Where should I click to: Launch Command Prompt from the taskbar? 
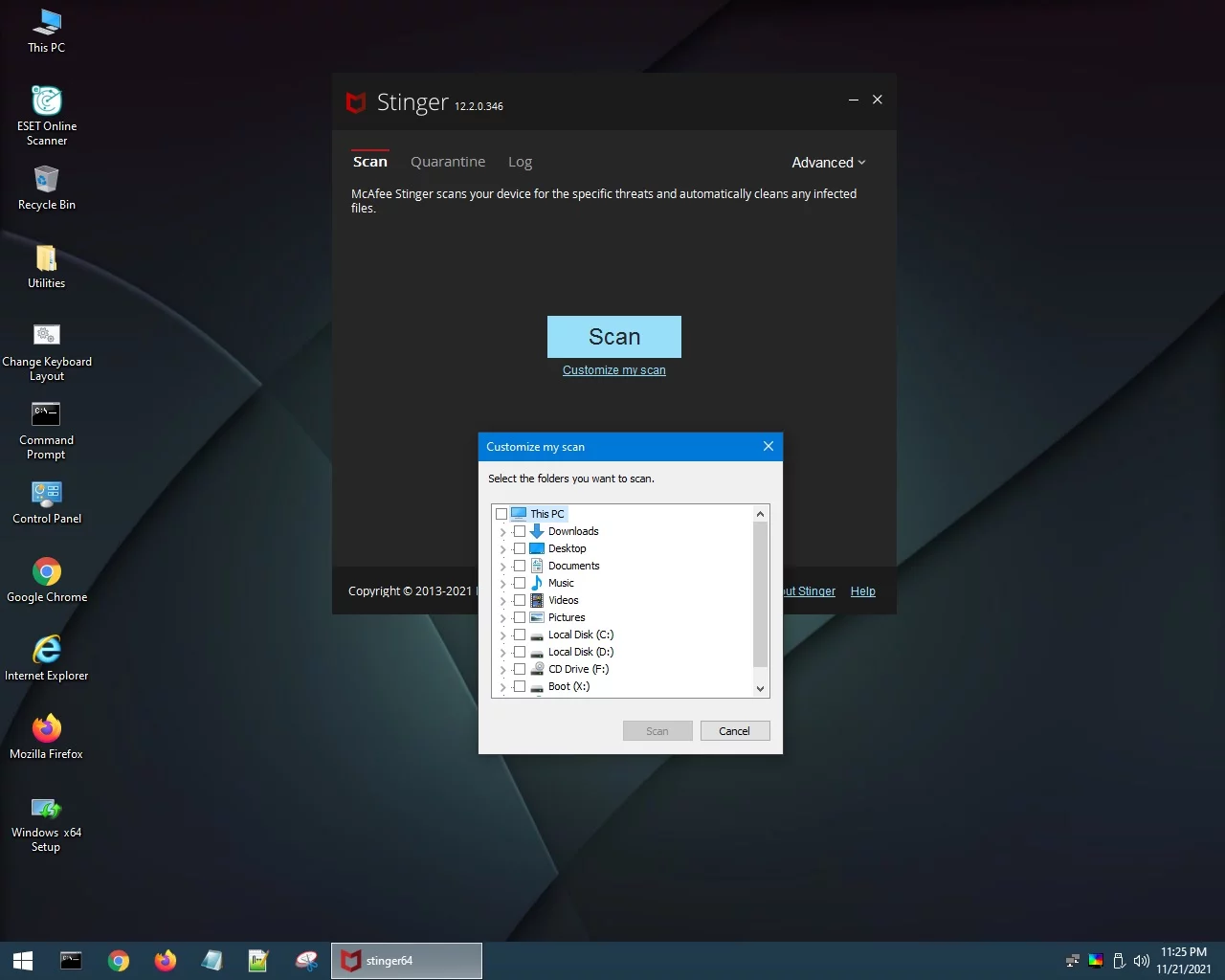pos(71,961)
